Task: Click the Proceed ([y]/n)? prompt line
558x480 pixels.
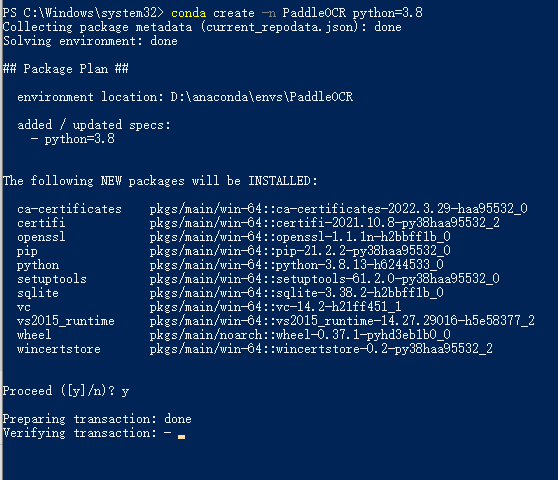Action: tap(66, 391)
